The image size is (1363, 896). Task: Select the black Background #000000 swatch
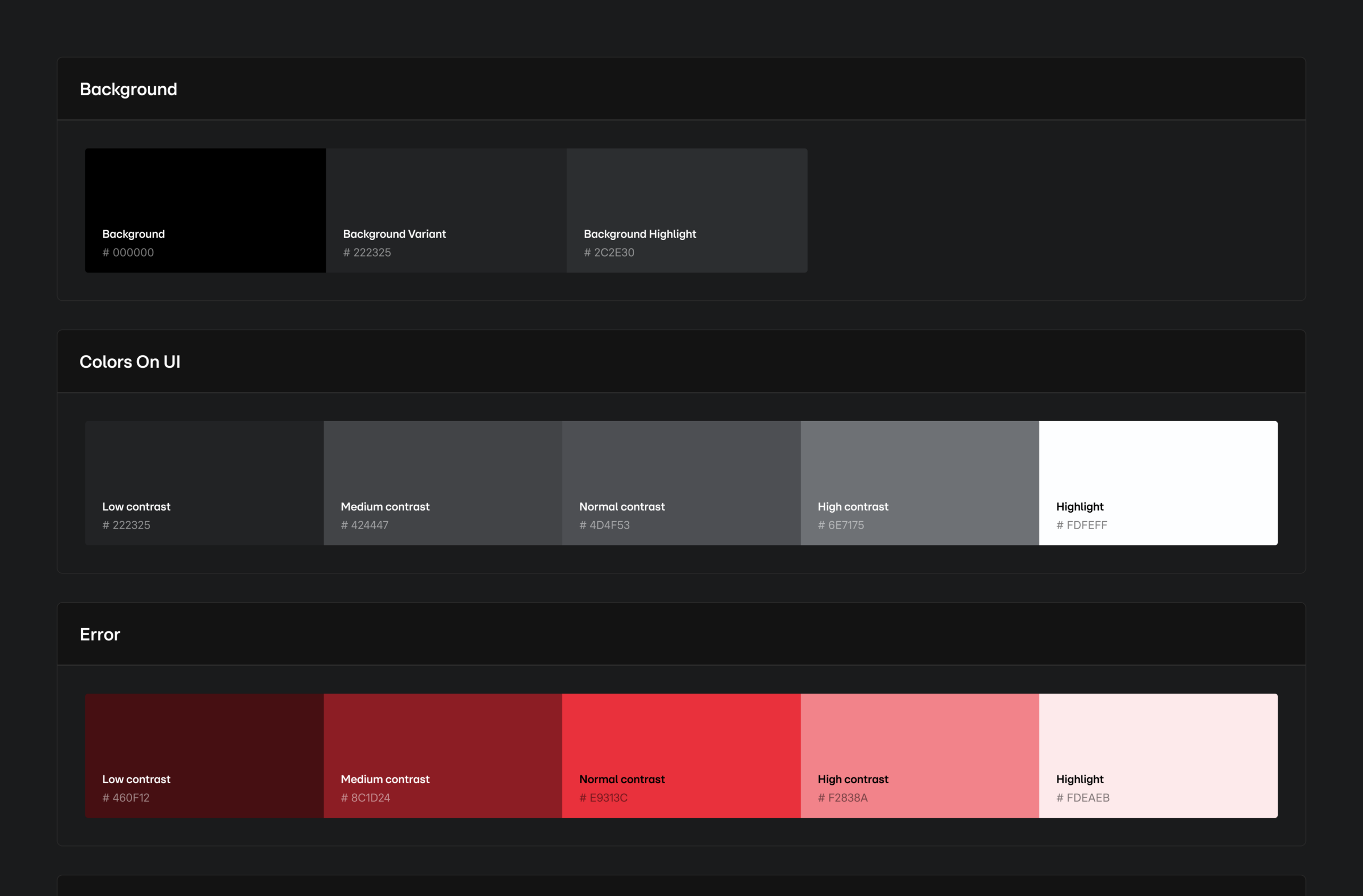coord(206,210)
